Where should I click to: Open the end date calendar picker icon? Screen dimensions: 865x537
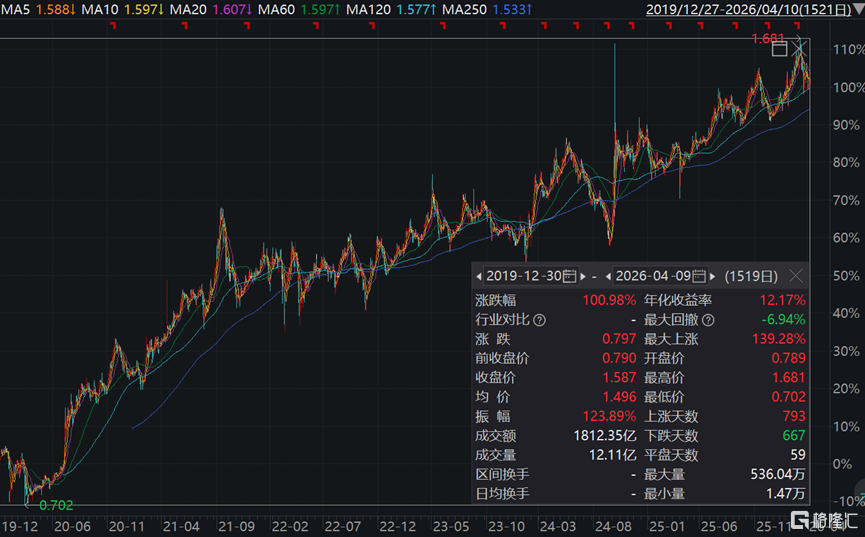(699, 276)
